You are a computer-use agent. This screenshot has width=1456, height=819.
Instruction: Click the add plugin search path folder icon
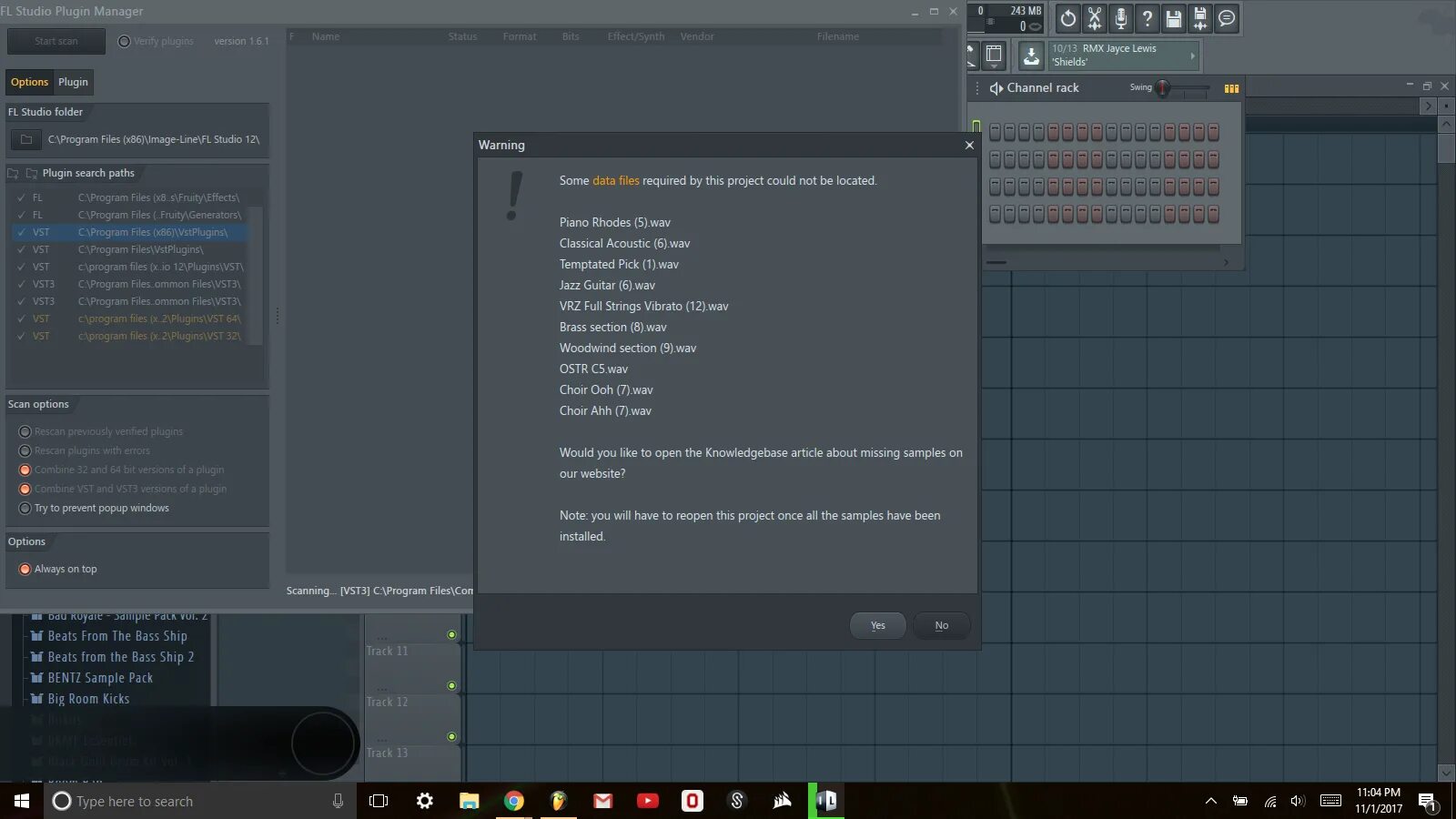(14, 173)
